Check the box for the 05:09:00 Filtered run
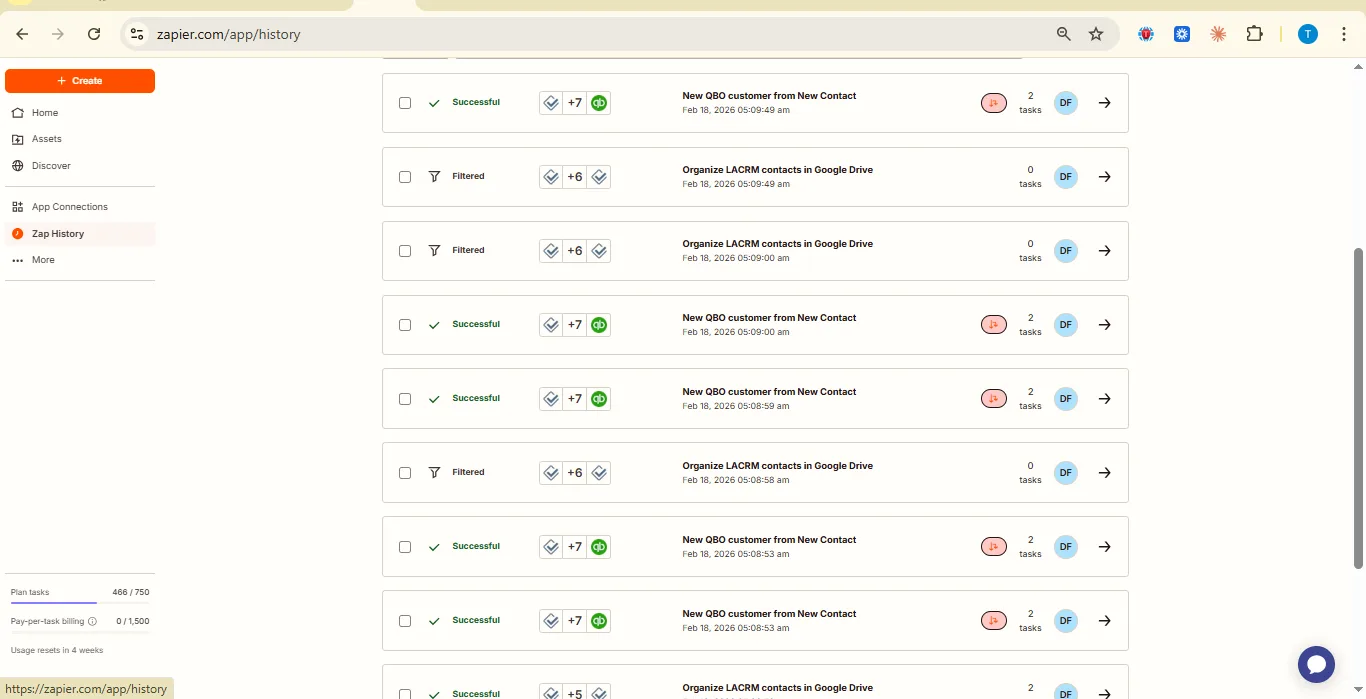1366x699 pixels. pyautogui.click(x=405, y=251)
